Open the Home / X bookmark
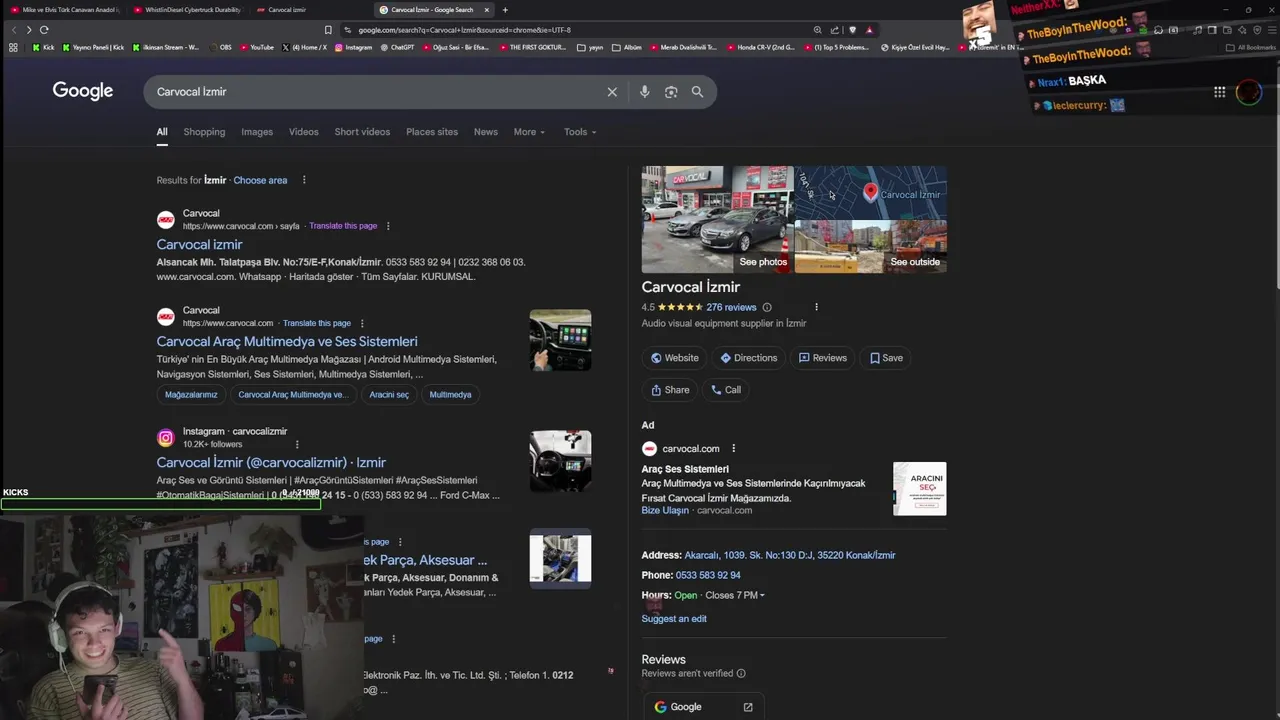 click(304, 47)
